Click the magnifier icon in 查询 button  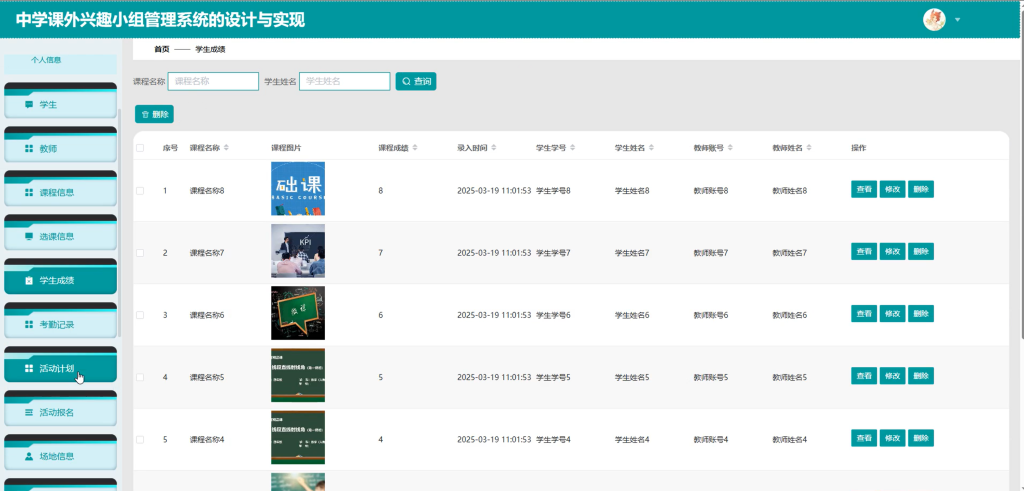coord(406,82)
